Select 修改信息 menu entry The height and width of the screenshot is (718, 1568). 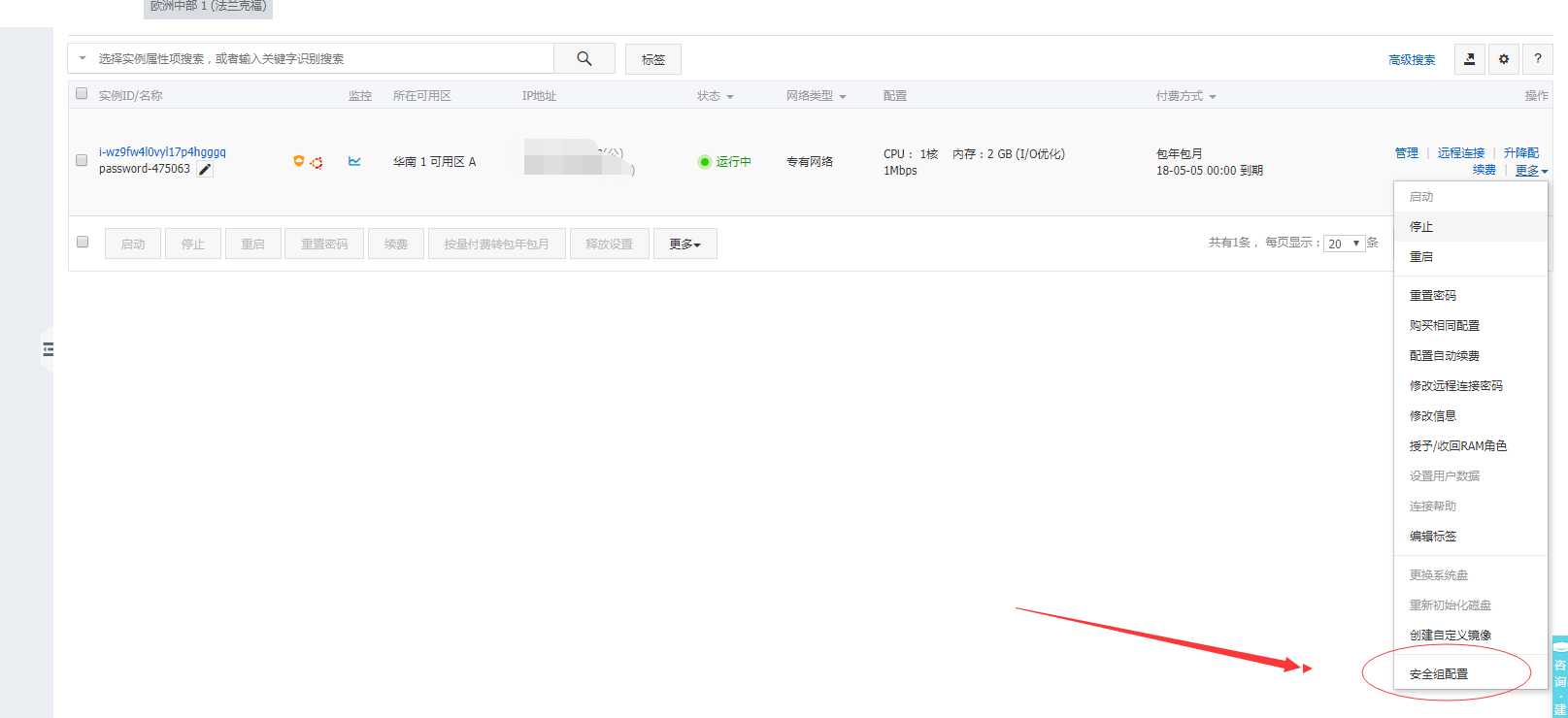[x=1470, y=415]
